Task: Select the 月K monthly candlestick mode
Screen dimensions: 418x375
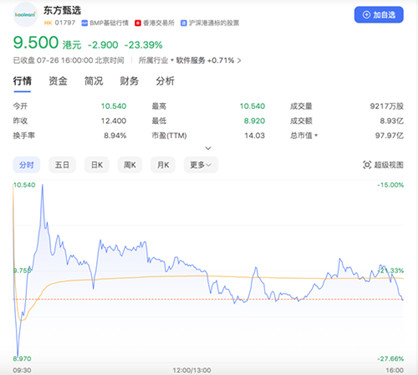Action: point(163,165)
